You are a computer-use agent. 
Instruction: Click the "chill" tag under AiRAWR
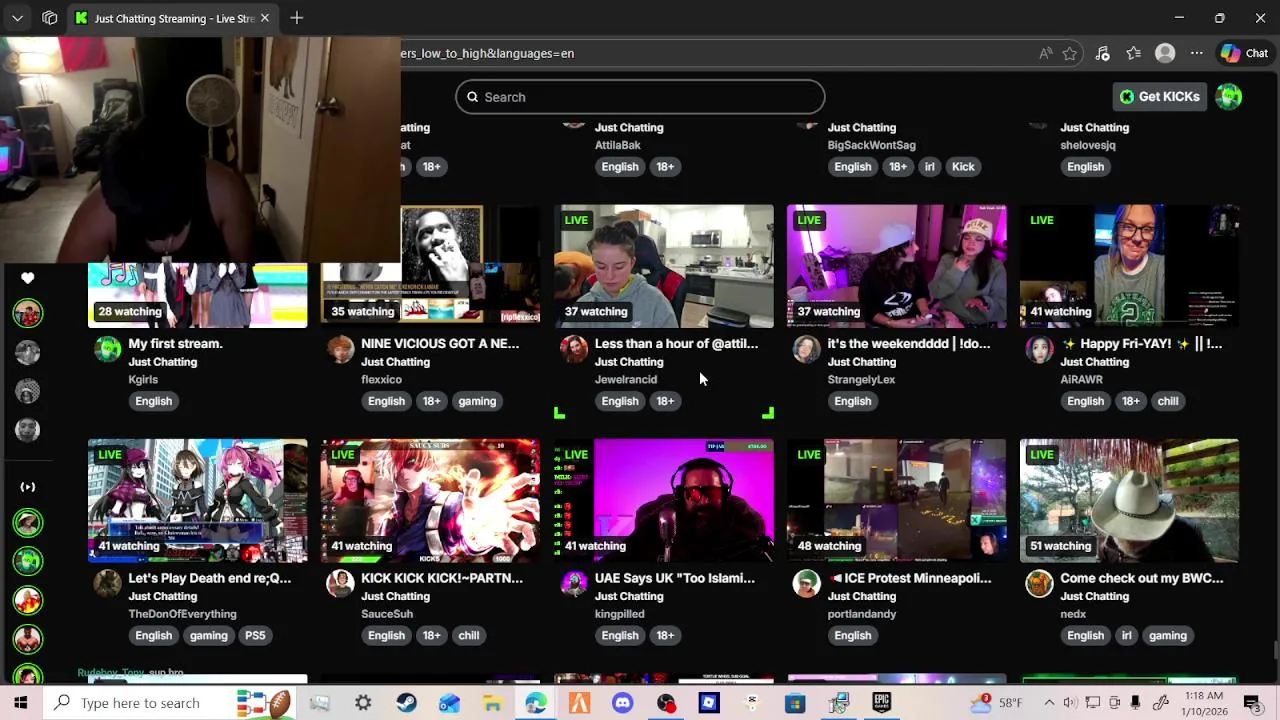coord(1168,401)
